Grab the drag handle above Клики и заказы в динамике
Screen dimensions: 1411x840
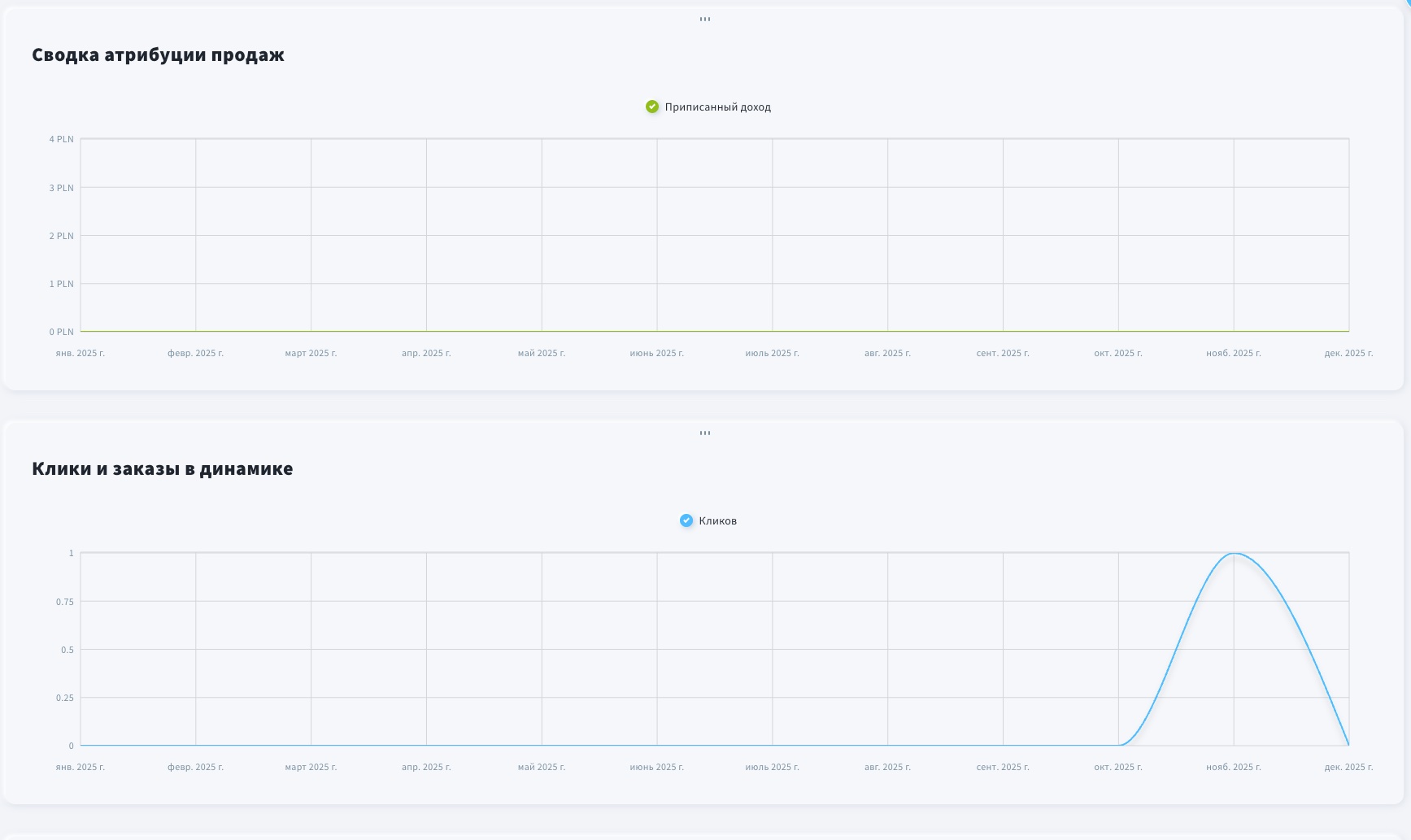pos(705,433)
